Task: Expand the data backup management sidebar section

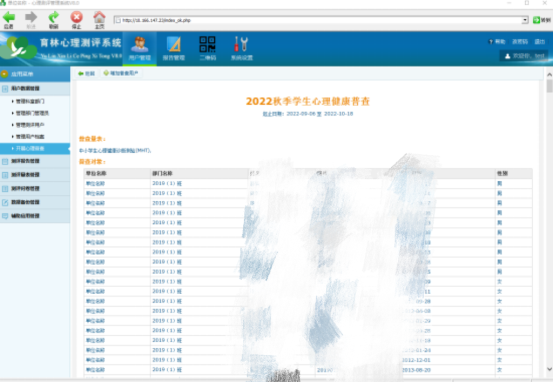Action: click(35, 202)
